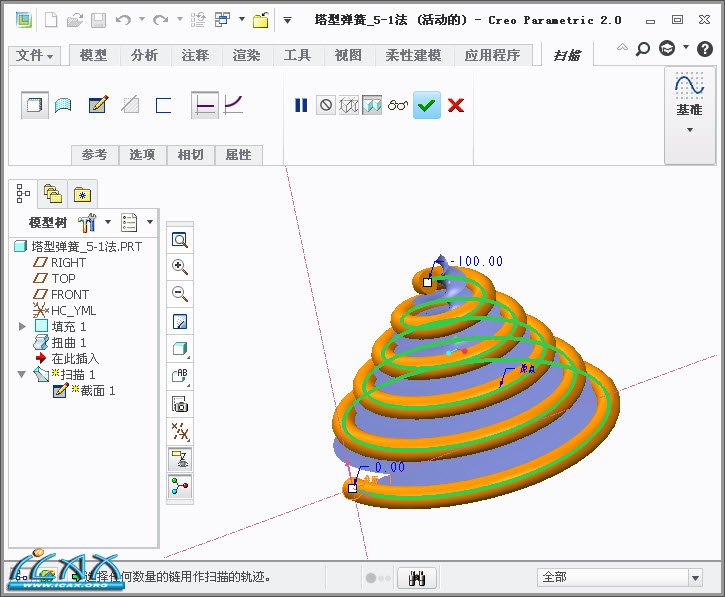Collapse the ribbon with up chevron
The height and width of the screenshot is (597, 725).
point(622,47)
